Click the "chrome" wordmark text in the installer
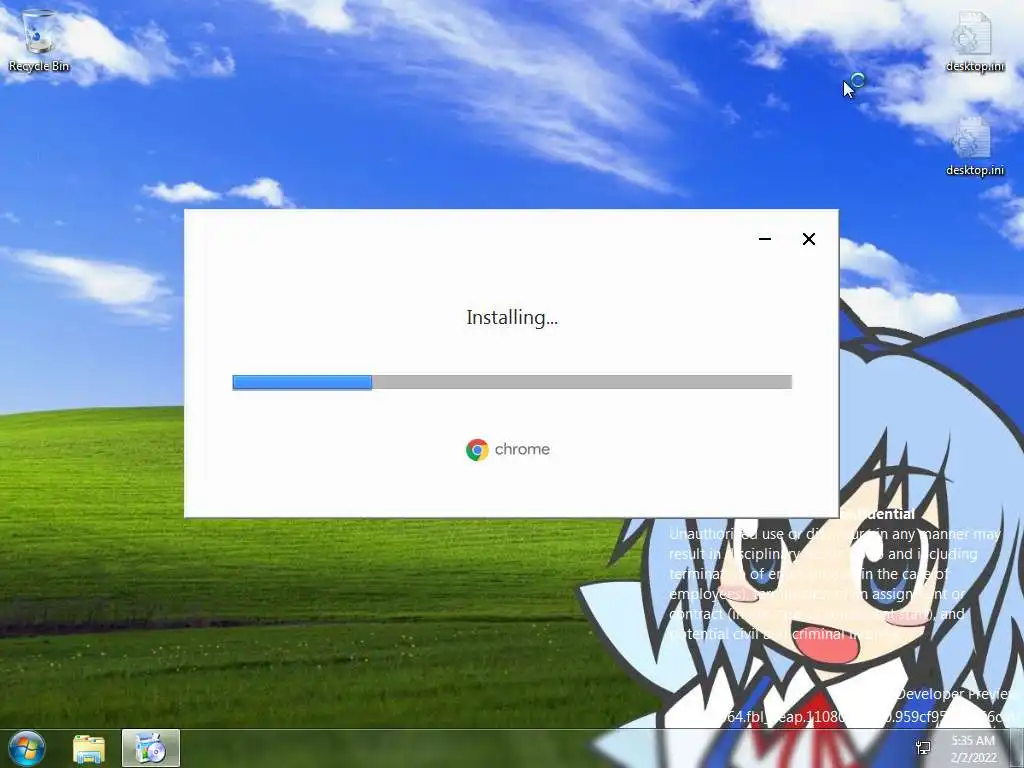Image resolution: width=1024 pixels, height=768 pixels. (x=522, y=449)
